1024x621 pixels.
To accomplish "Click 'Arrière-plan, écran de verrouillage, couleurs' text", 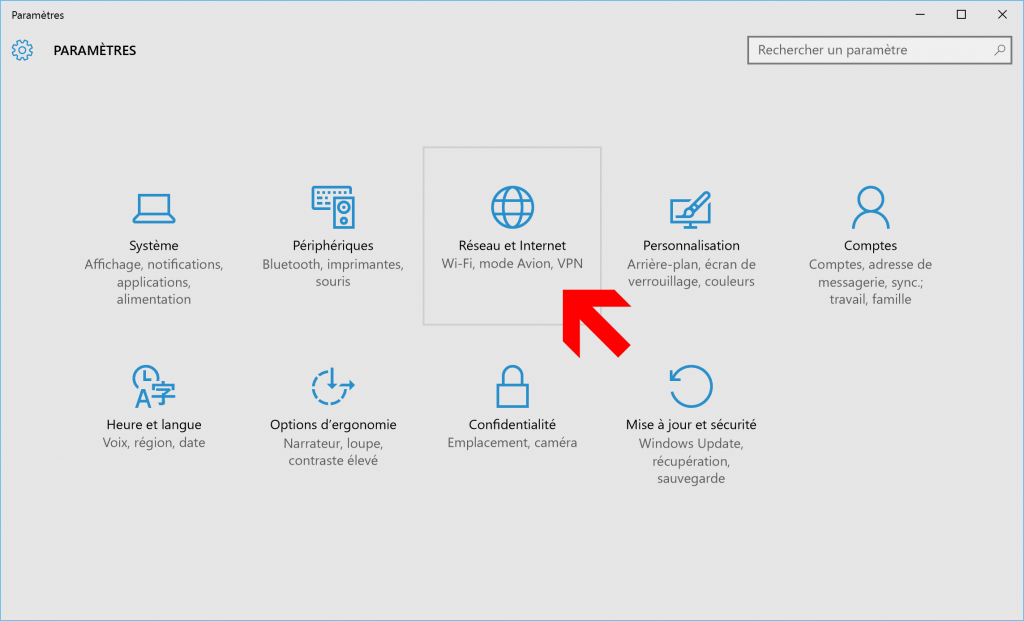I will click(x=691, y=273).
